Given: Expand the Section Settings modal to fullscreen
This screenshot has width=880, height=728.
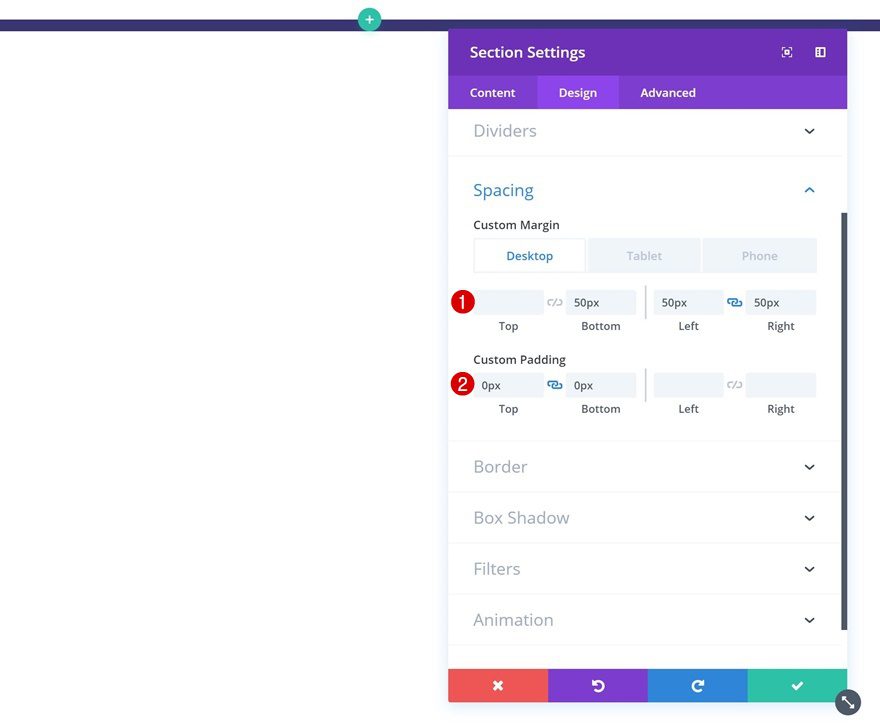Looking at the screenshot, I should click(x=786, y=52).
